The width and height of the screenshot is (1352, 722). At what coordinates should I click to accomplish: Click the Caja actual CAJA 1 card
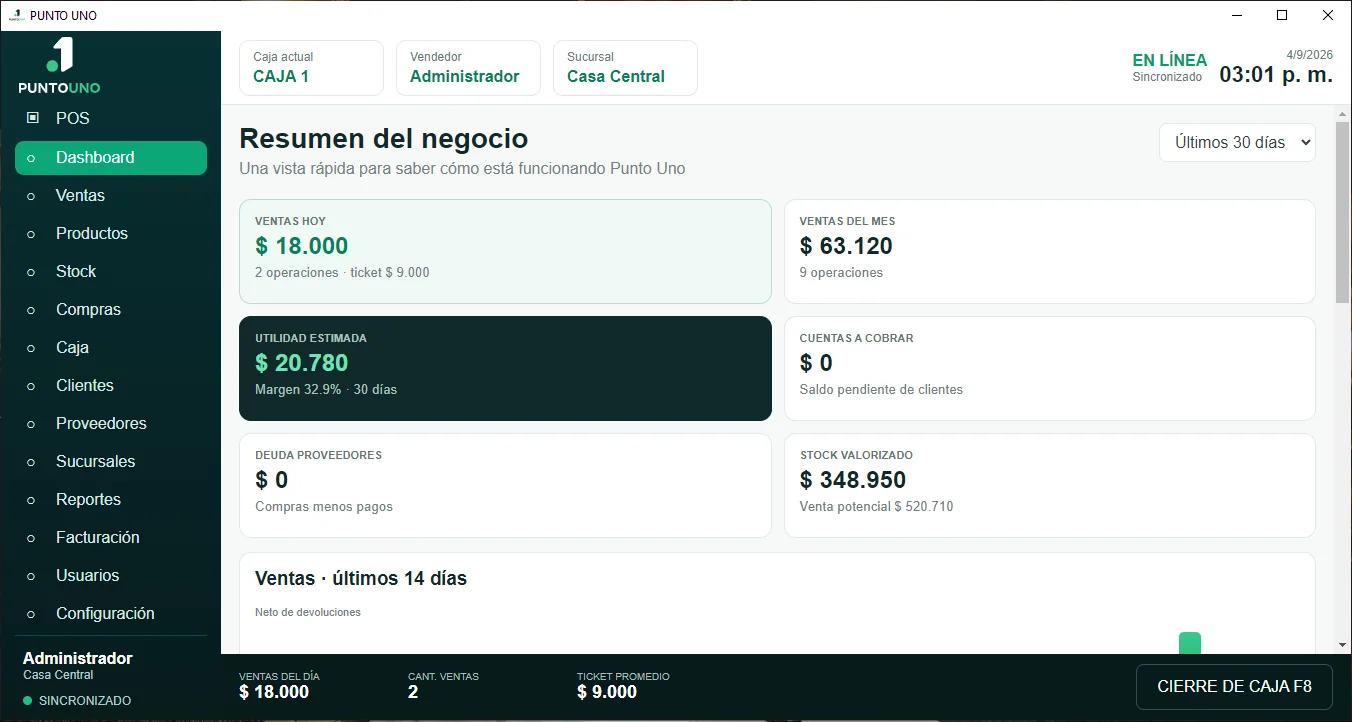pyautogui.click(x=312, y=68)
